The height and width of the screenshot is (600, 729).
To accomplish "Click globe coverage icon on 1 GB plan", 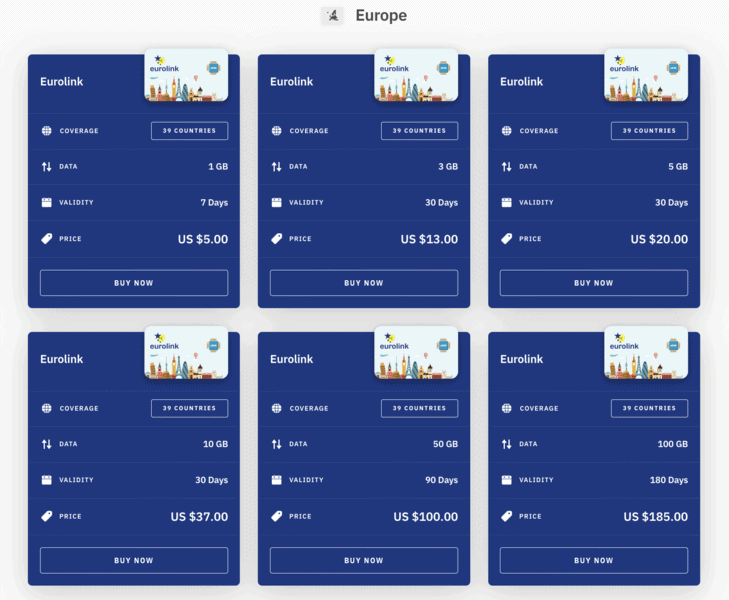I will (46, 131).
